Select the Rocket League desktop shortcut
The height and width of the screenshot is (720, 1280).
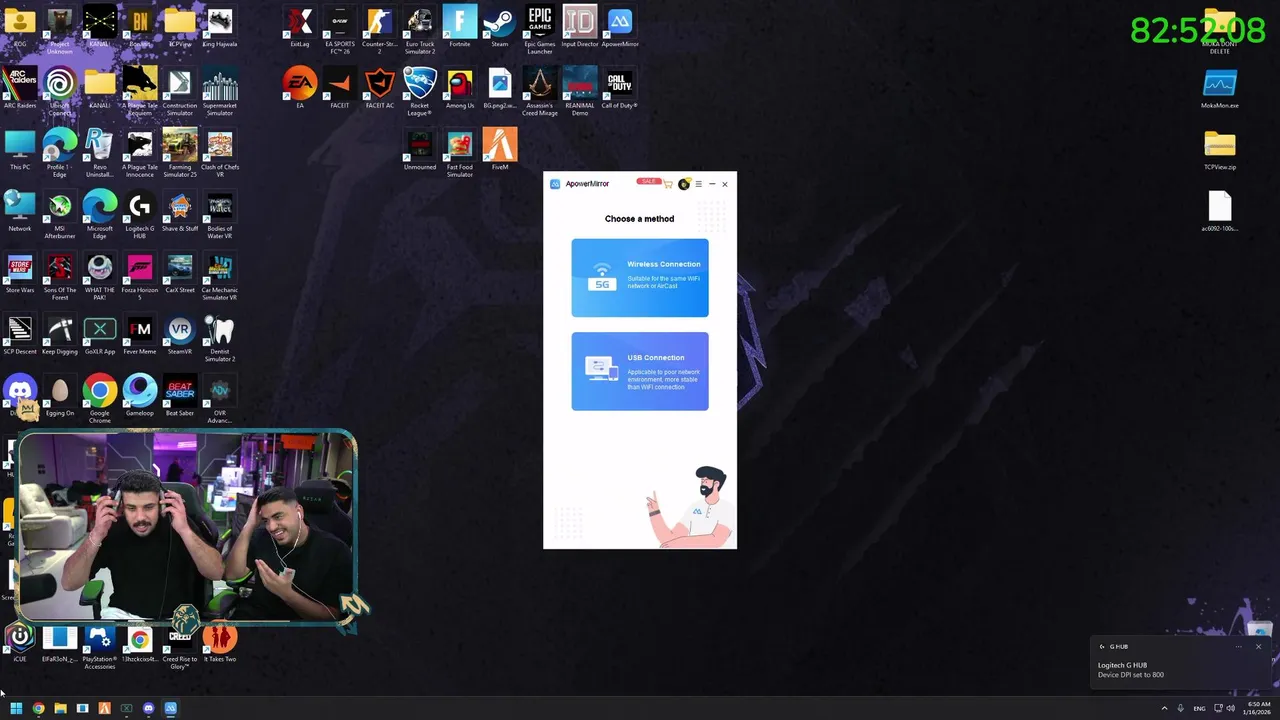point(420,91)
